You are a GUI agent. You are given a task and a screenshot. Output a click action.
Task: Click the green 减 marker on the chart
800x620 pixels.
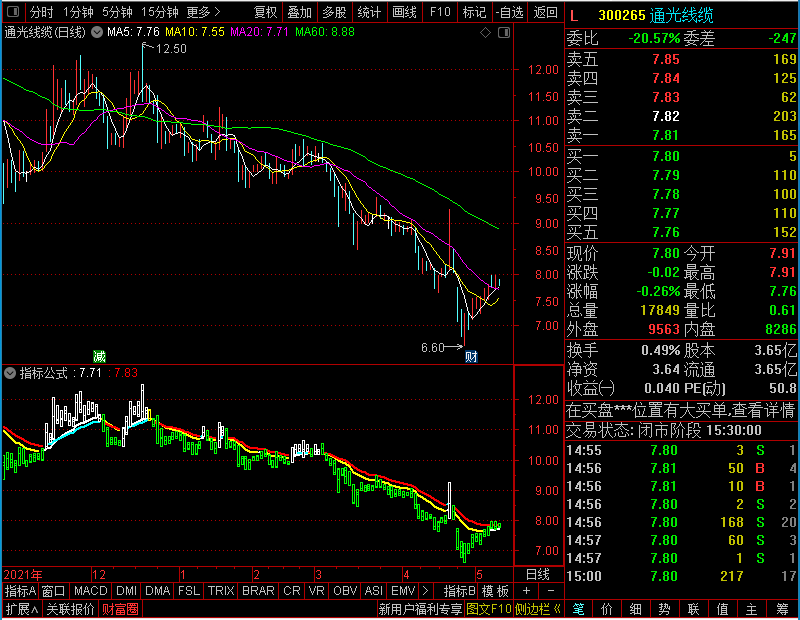tap(99, 356)
